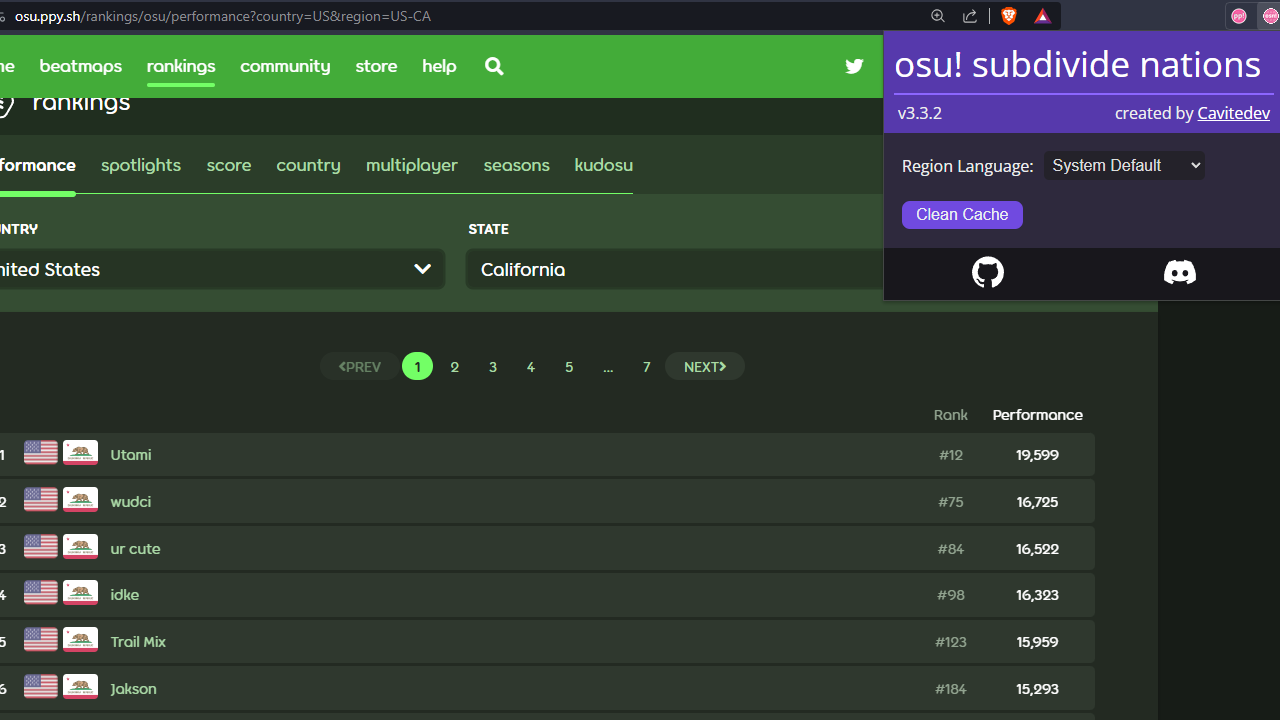
Task: Open the beatmaps nav menu
Action: pyautogui.click(x=80, y=66)
